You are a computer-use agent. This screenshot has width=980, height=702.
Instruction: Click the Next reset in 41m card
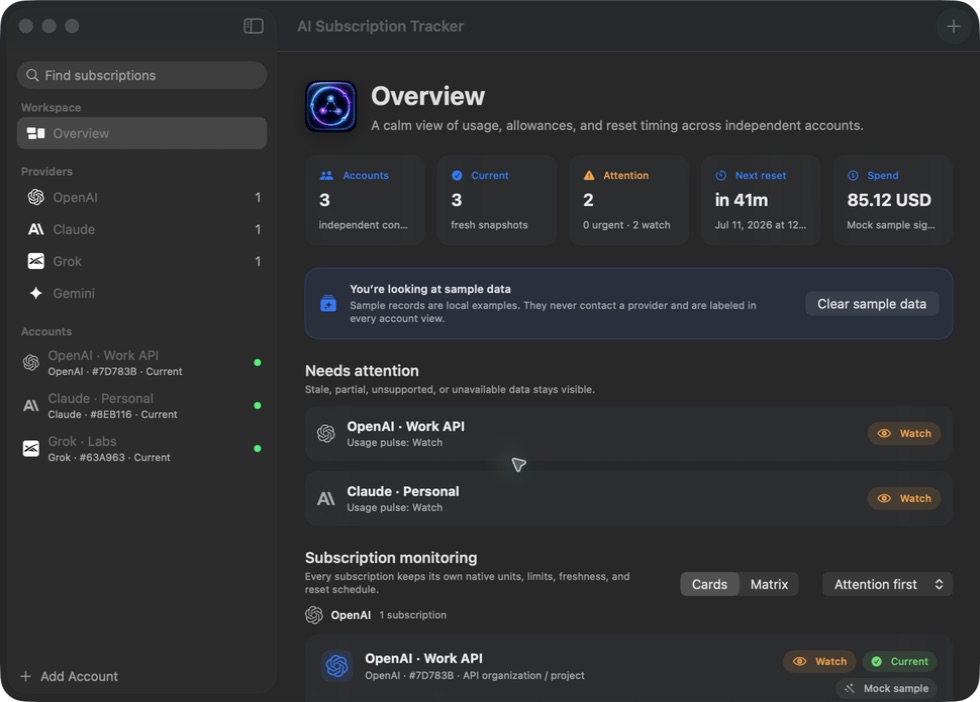[x=761, y=200]
